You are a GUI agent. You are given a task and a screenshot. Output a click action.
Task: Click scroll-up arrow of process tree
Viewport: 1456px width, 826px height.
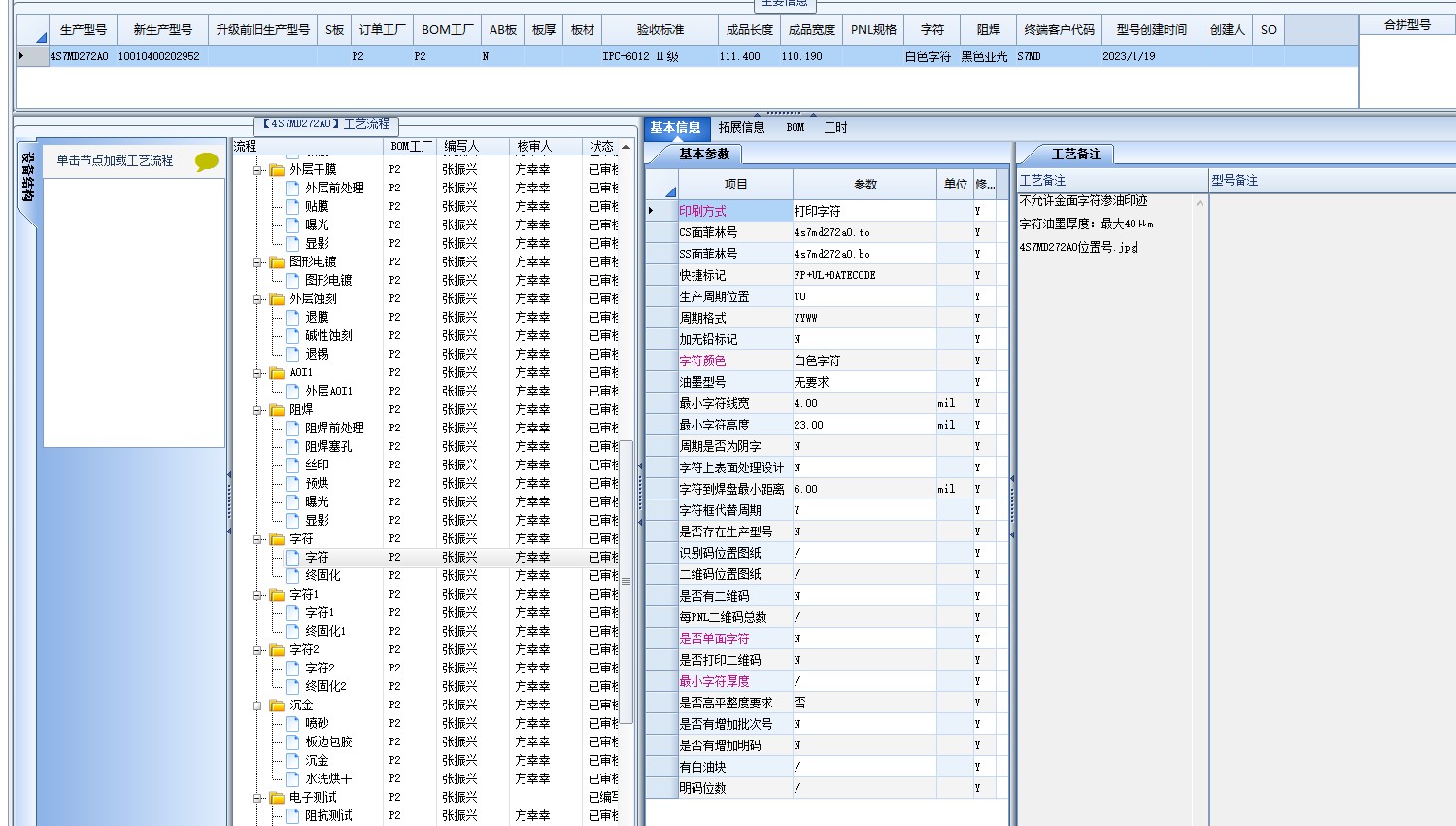point(626,146)
